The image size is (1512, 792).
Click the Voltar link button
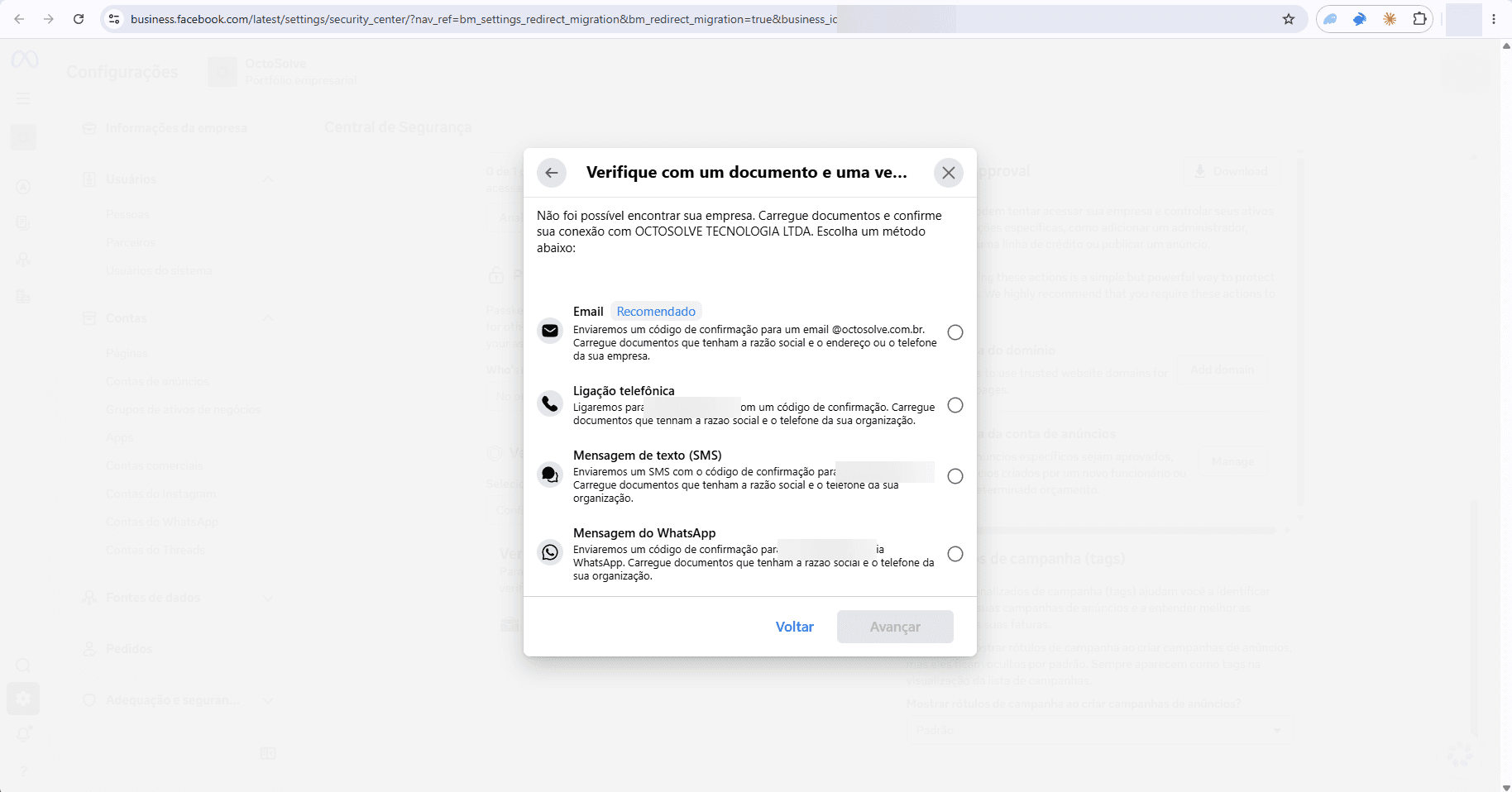pyautogui.click(x=795, y=627)
